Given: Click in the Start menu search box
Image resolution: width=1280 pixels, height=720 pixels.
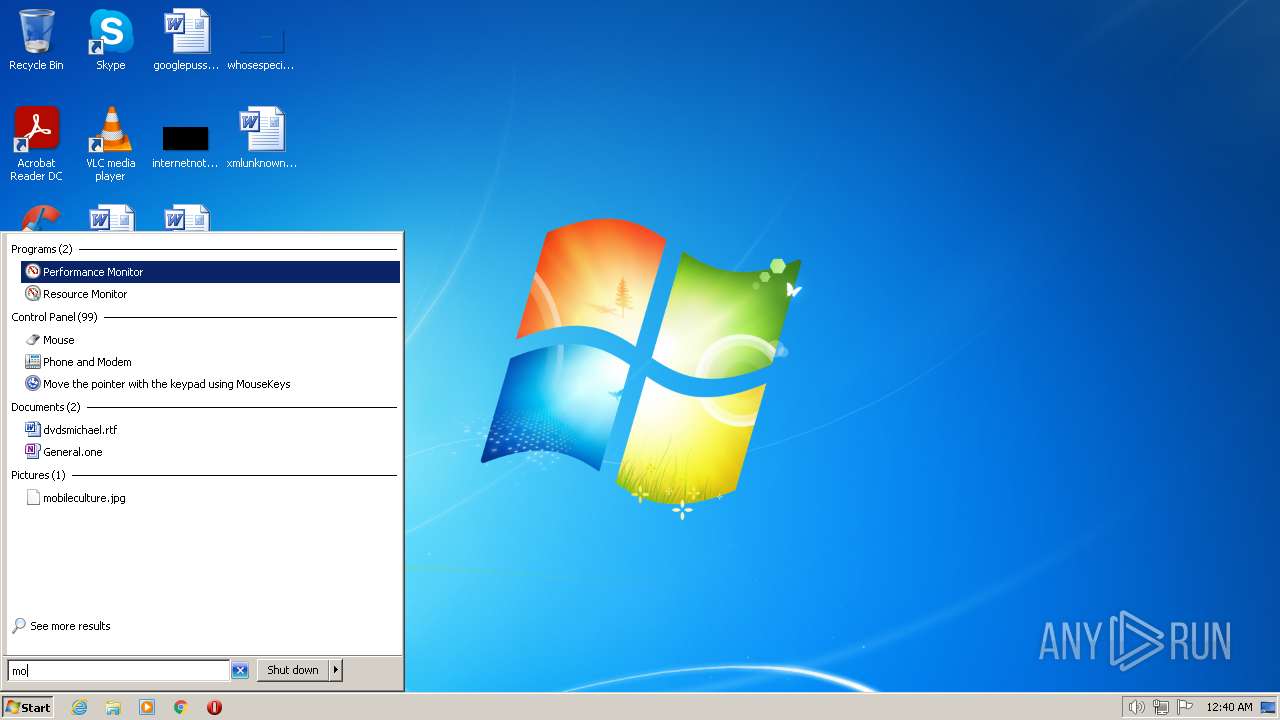Looking at the screenshot, I should click(x=118, y=670).
